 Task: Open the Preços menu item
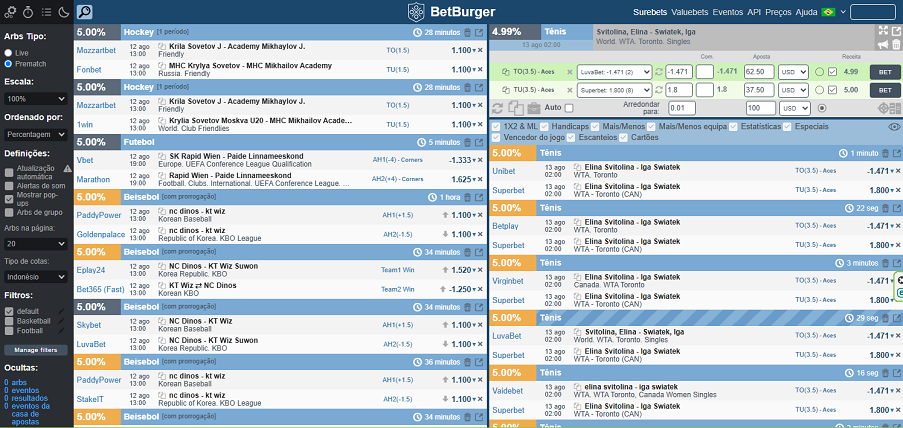(x=779, y=12)
